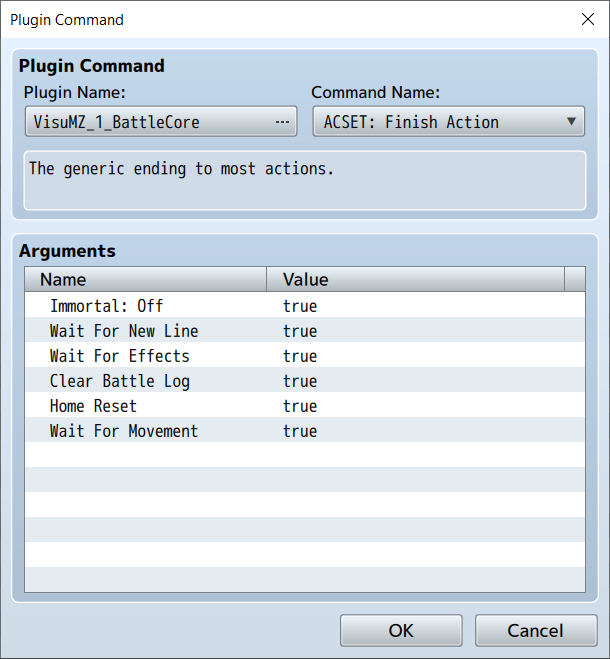
Task: Select the Wait For New Line argument
Action: point(124,331)
